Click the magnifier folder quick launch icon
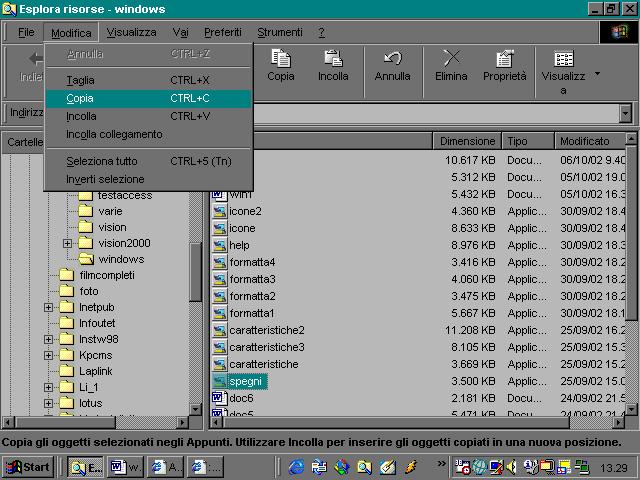640x480 pixels. 364,467
